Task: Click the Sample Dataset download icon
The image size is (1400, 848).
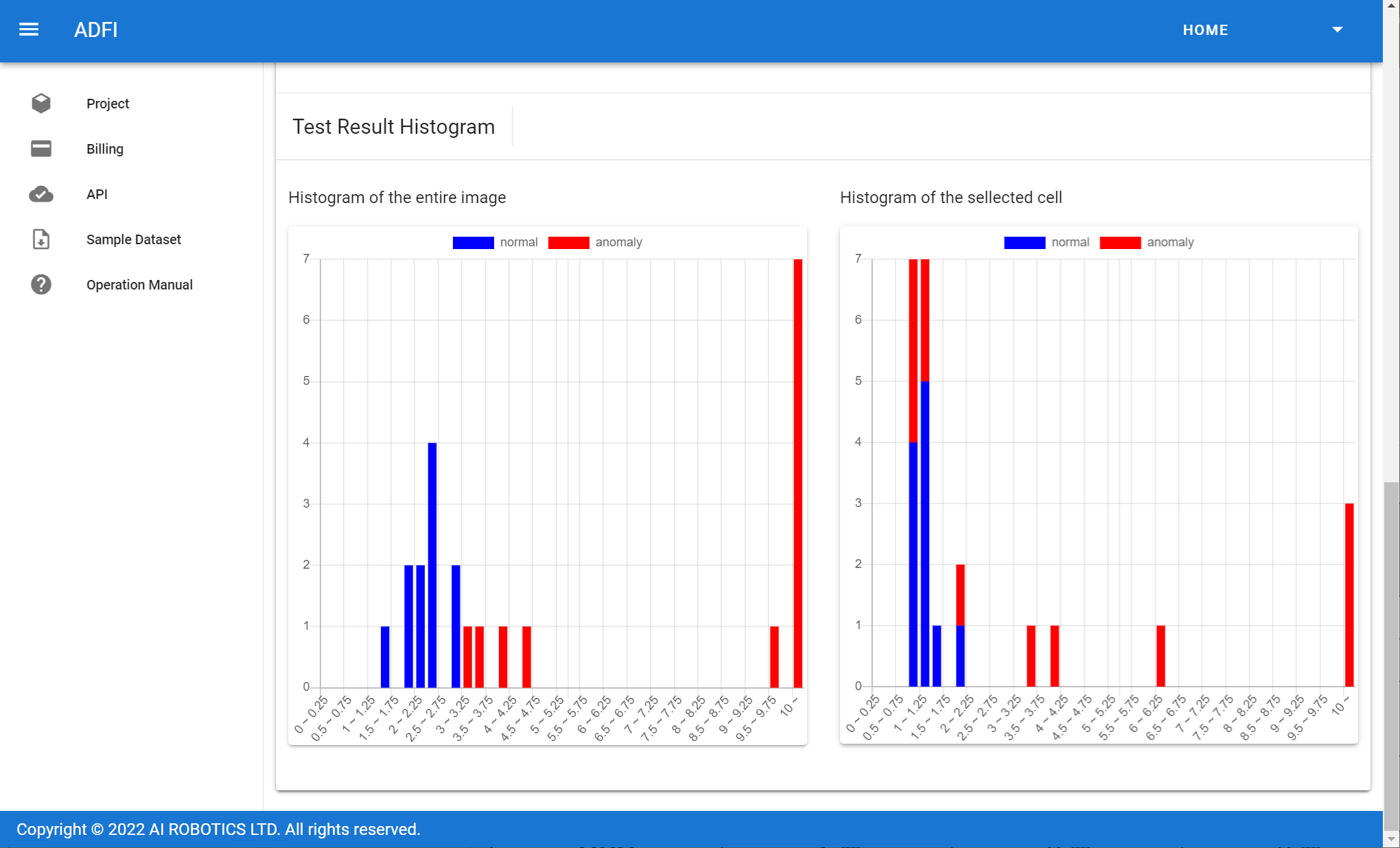Action: (x=41, y=239)
